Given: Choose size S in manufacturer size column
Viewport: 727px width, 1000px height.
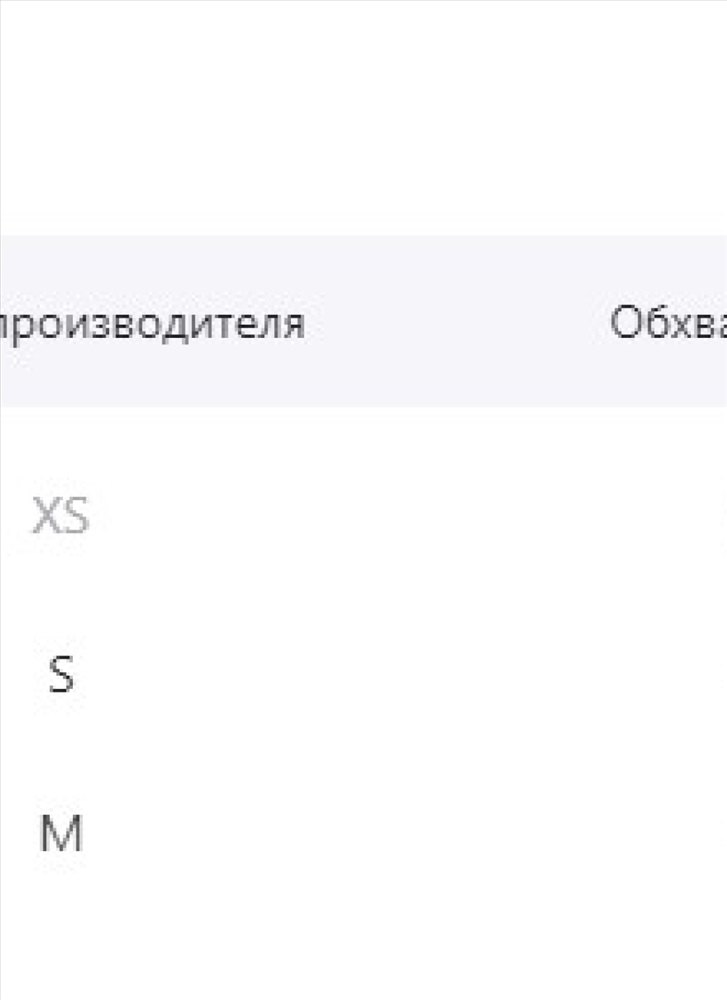Looking at the screenshot, I should point(61,675).
